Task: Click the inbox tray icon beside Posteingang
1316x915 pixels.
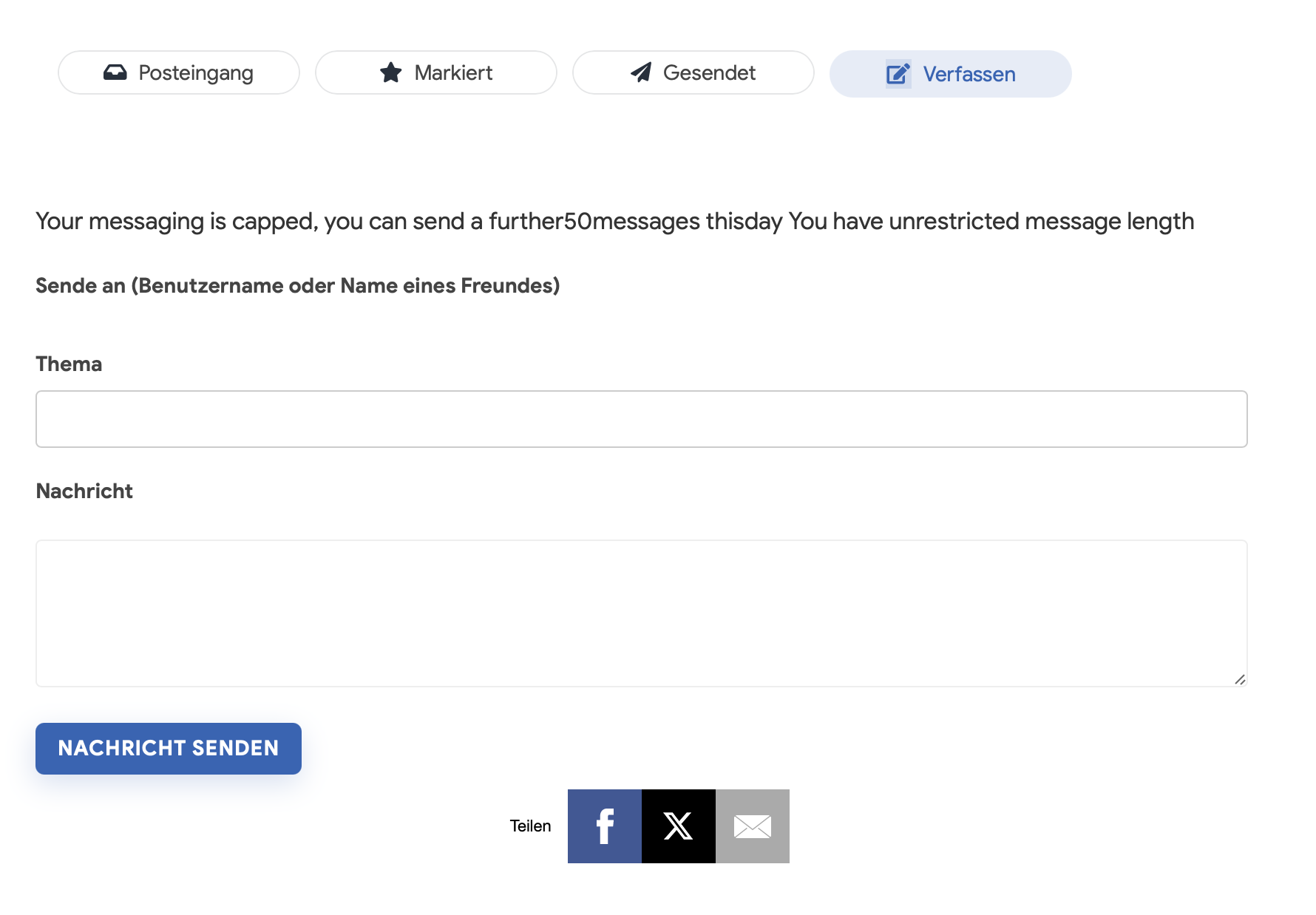Action: point(115,72)
